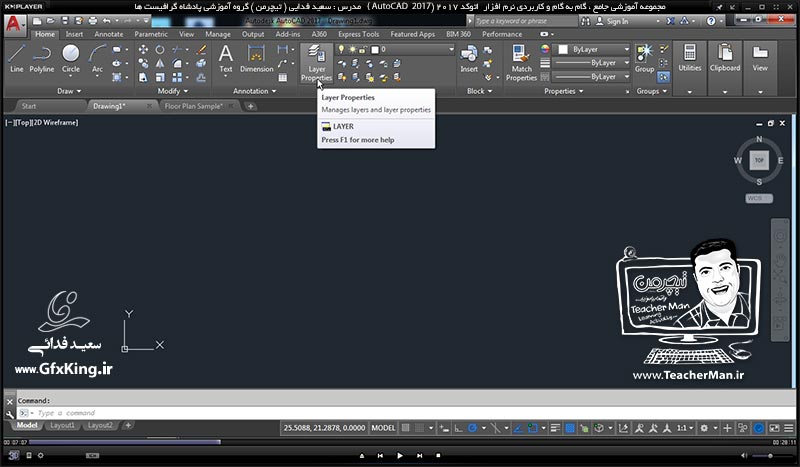Viewport: 800px width, 467px height.
Task: Toggle Ortho mode in status bar
Action: 459,428
